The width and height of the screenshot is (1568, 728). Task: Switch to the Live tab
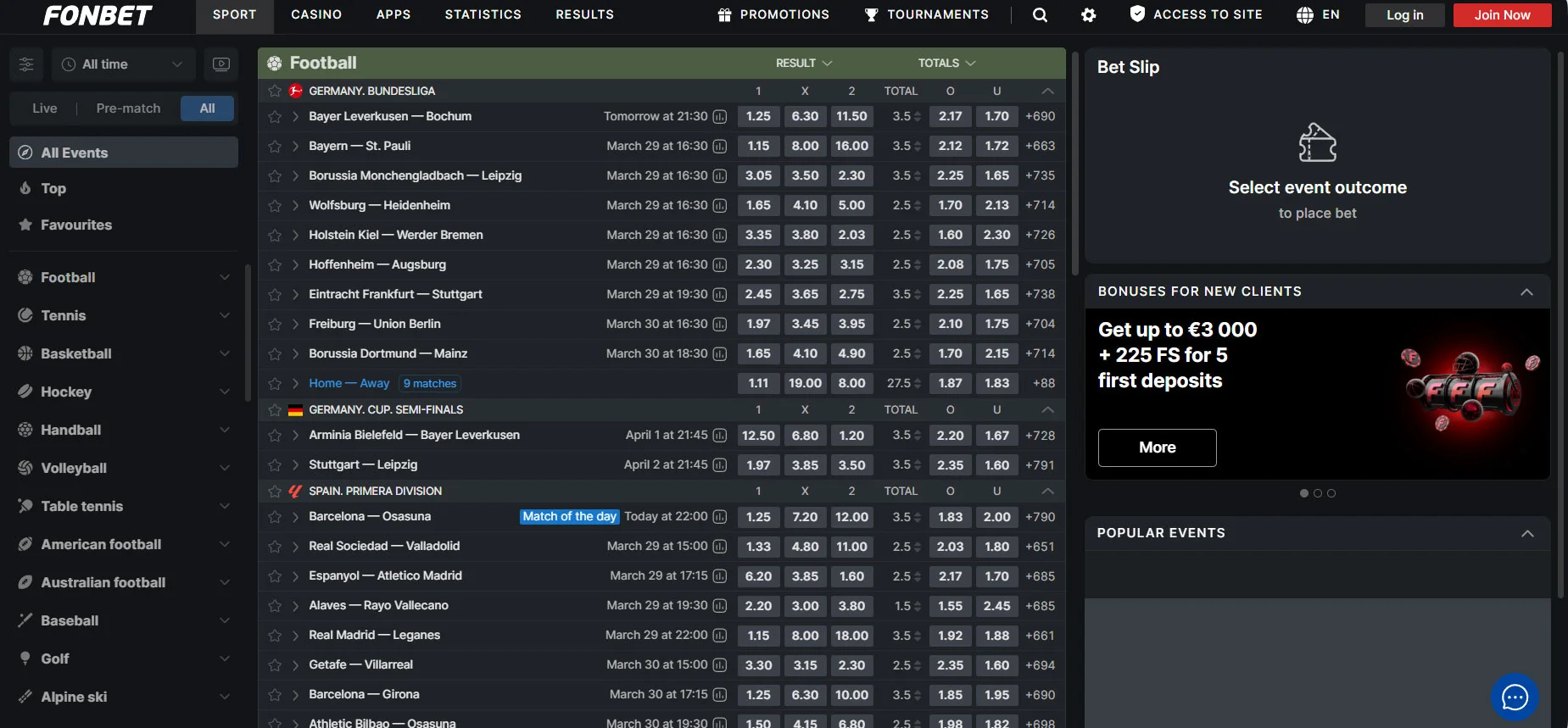(45, 108)
